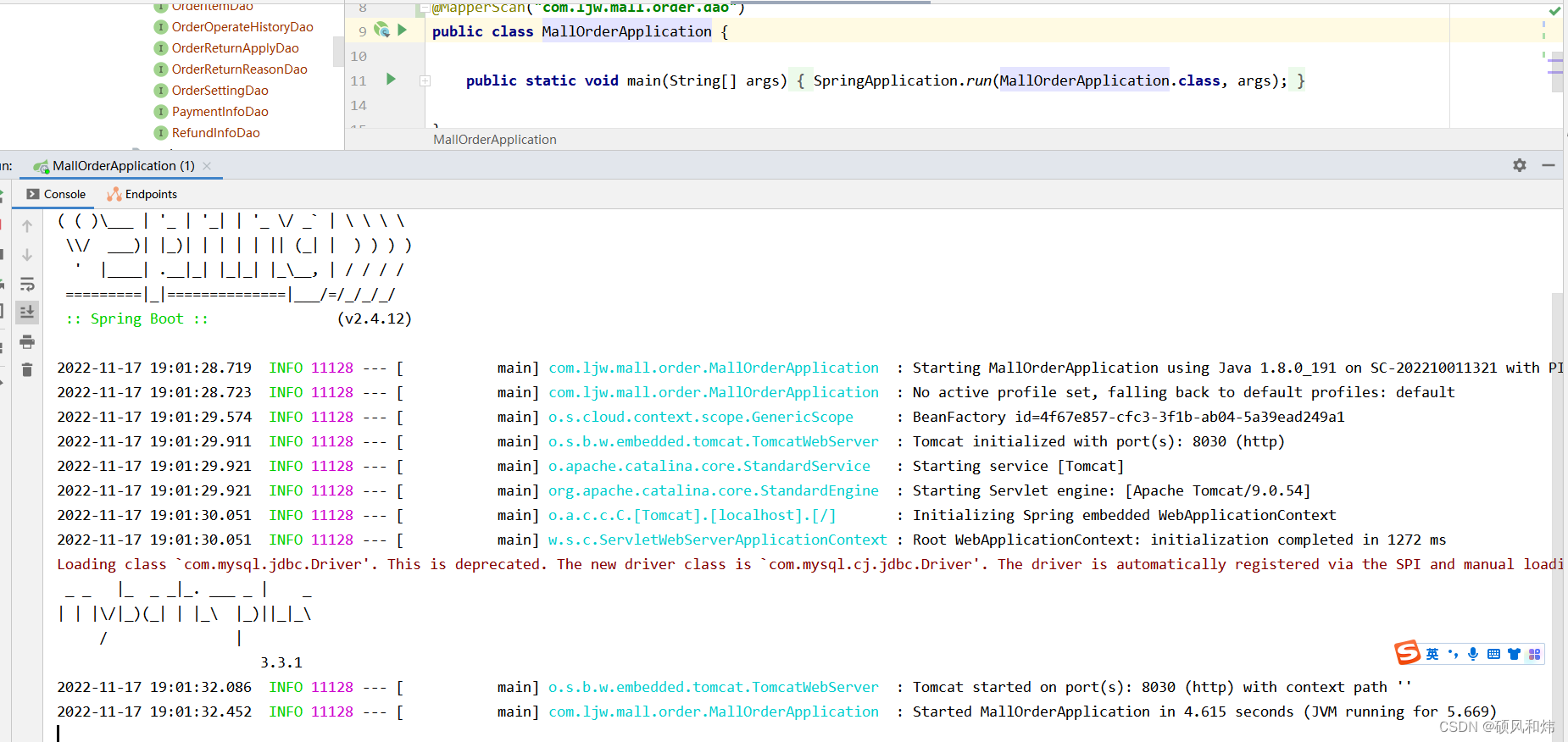Click SpringApplication in the main method code
The image size is (1568, 742).
coord(886,80)
